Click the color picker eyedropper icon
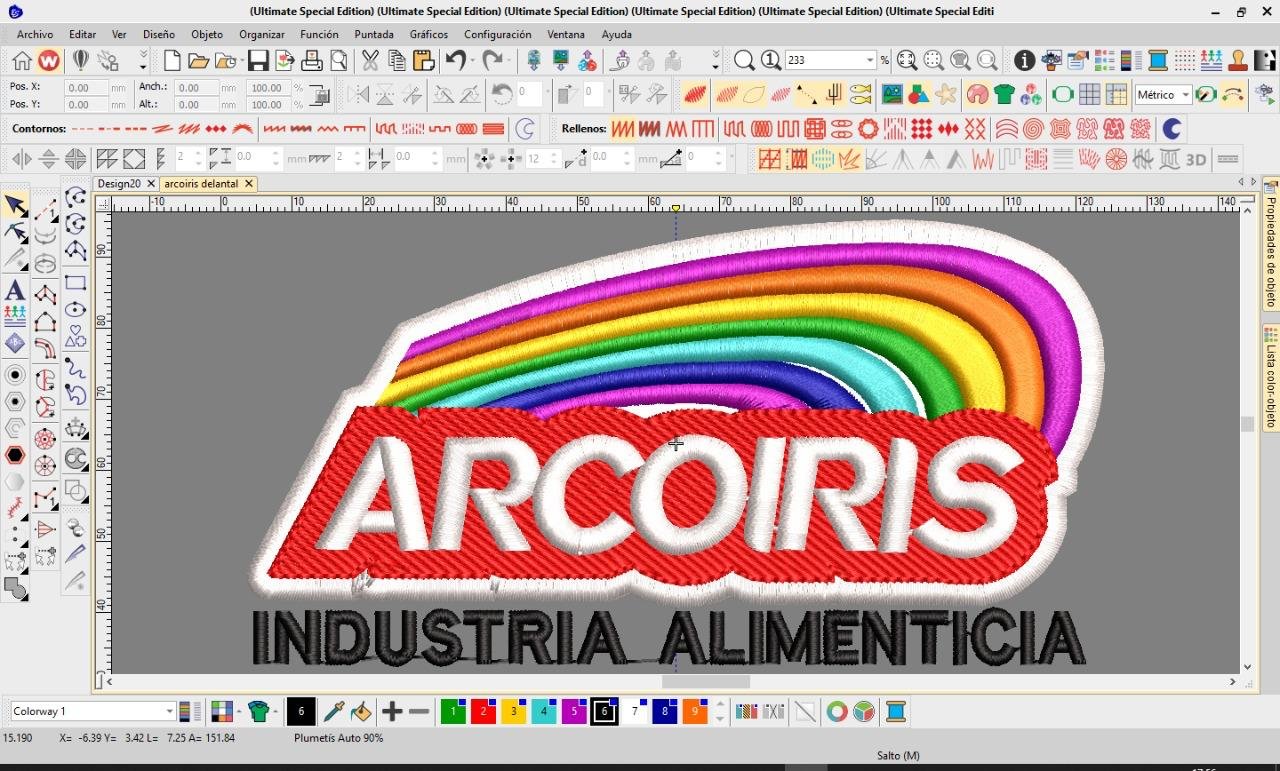Image resolution: width=1280 pixels, height=771 pixels. click(x=334, y=712)
